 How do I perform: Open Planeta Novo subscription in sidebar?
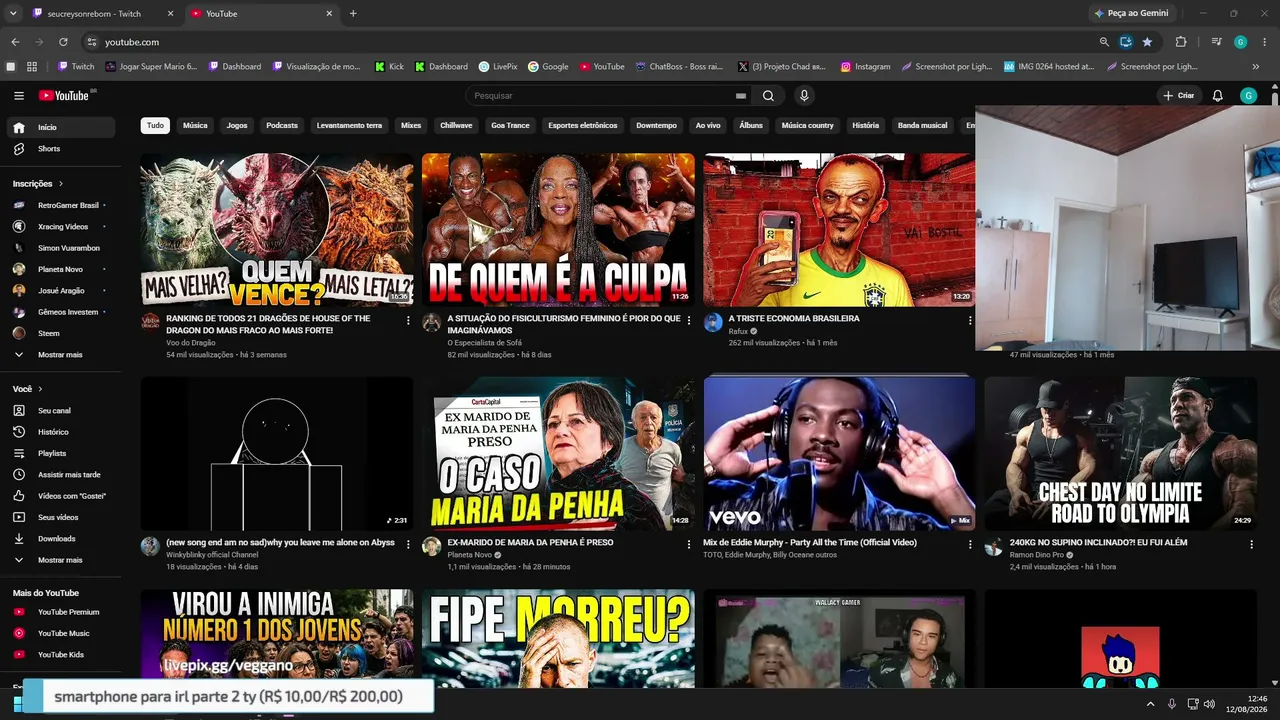60,269
